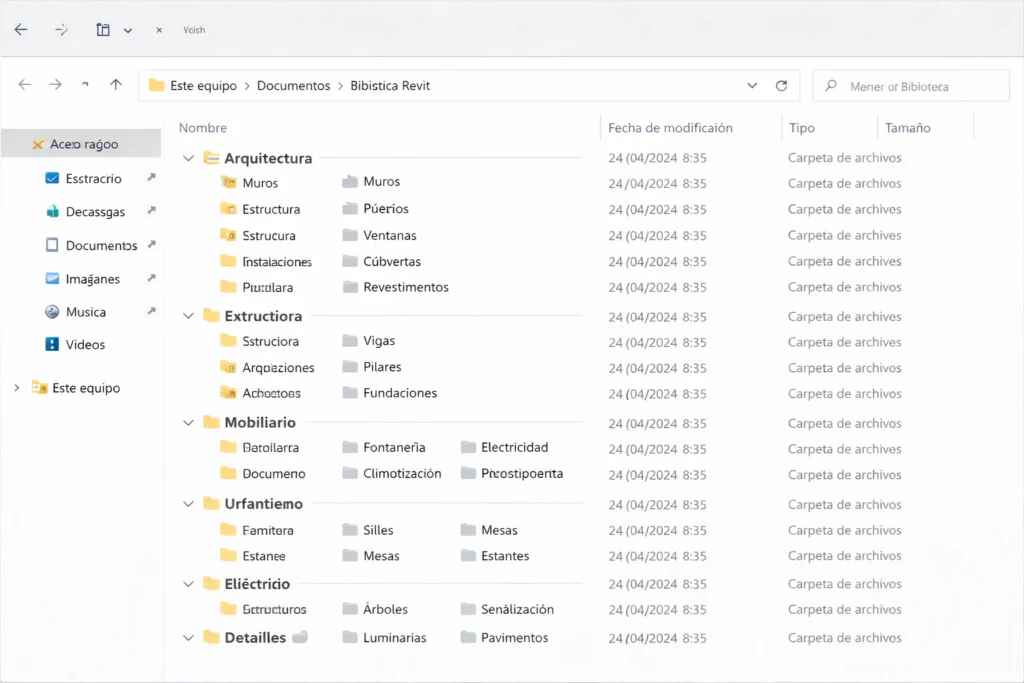Sort by Fecha de modificación column
The height and width of the screenshot is (683, 1024).
point(670,128)
